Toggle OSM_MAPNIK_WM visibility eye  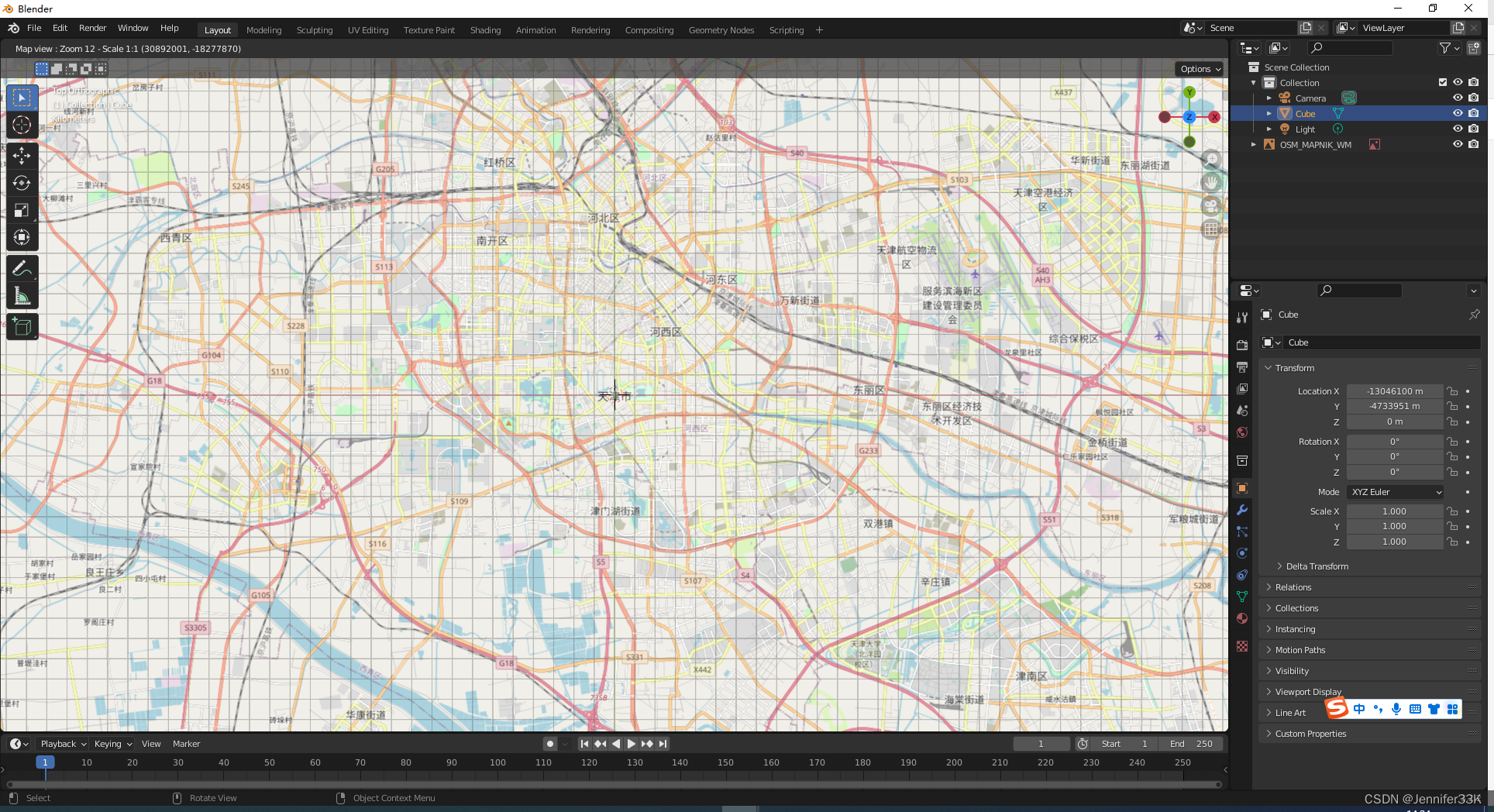(1458, 144)
